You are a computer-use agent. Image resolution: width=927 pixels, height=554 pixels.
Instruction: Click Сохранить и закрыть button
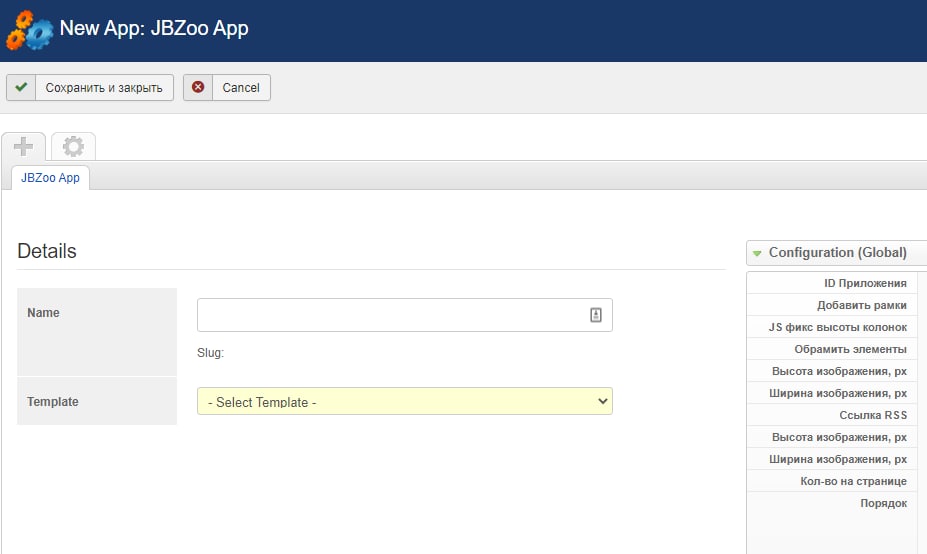click(x=90, y=88)
